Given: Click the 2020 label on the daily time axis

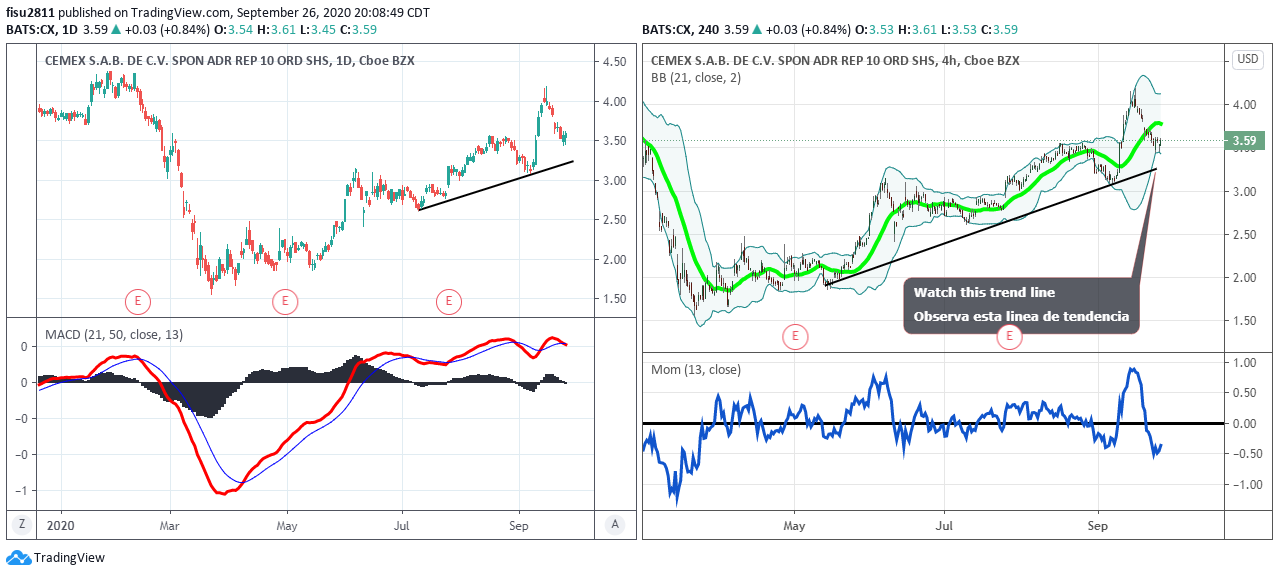Looking at the screenshot, I should coord(61,525).
